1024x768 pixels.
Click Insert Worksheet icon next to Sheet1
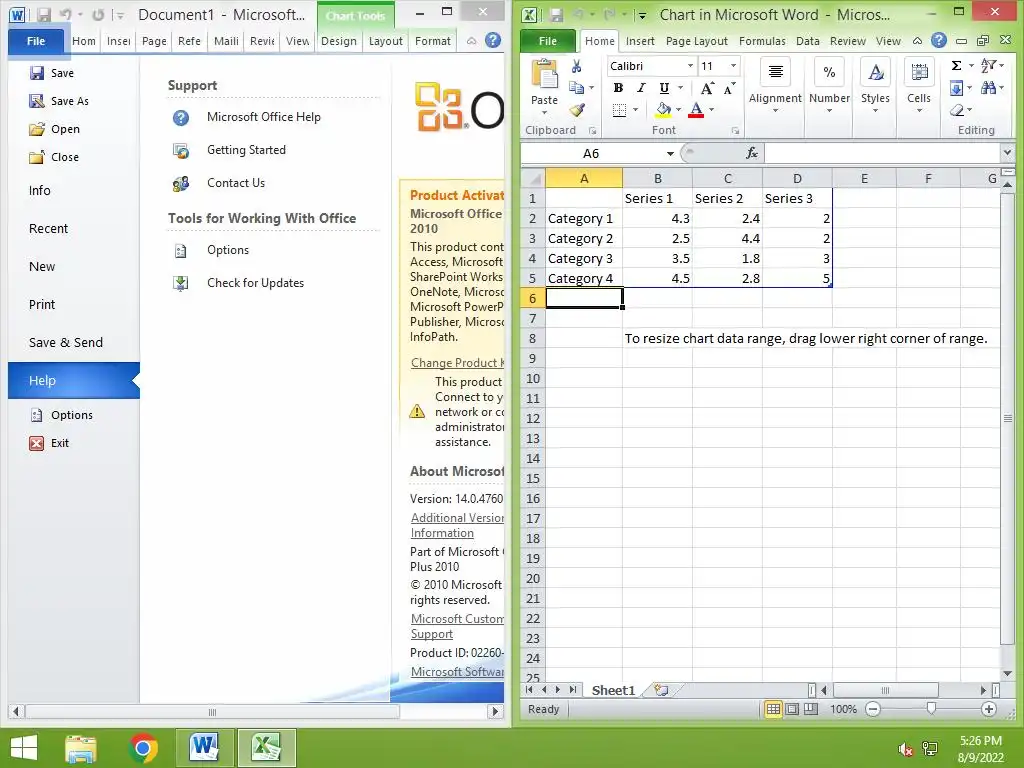tap(661, 690)
